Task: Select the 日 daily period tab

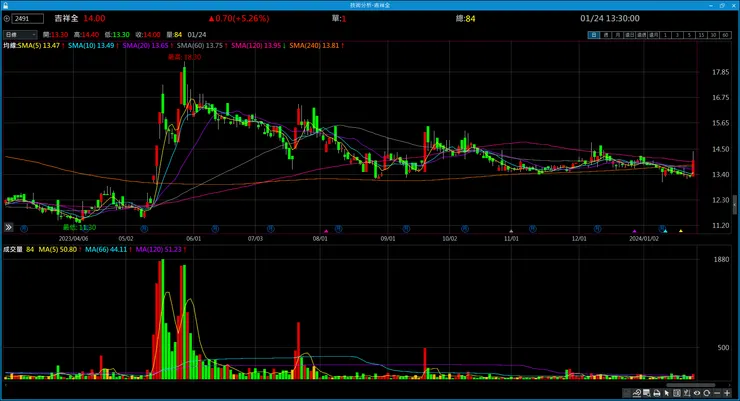Action: (594, 35)
